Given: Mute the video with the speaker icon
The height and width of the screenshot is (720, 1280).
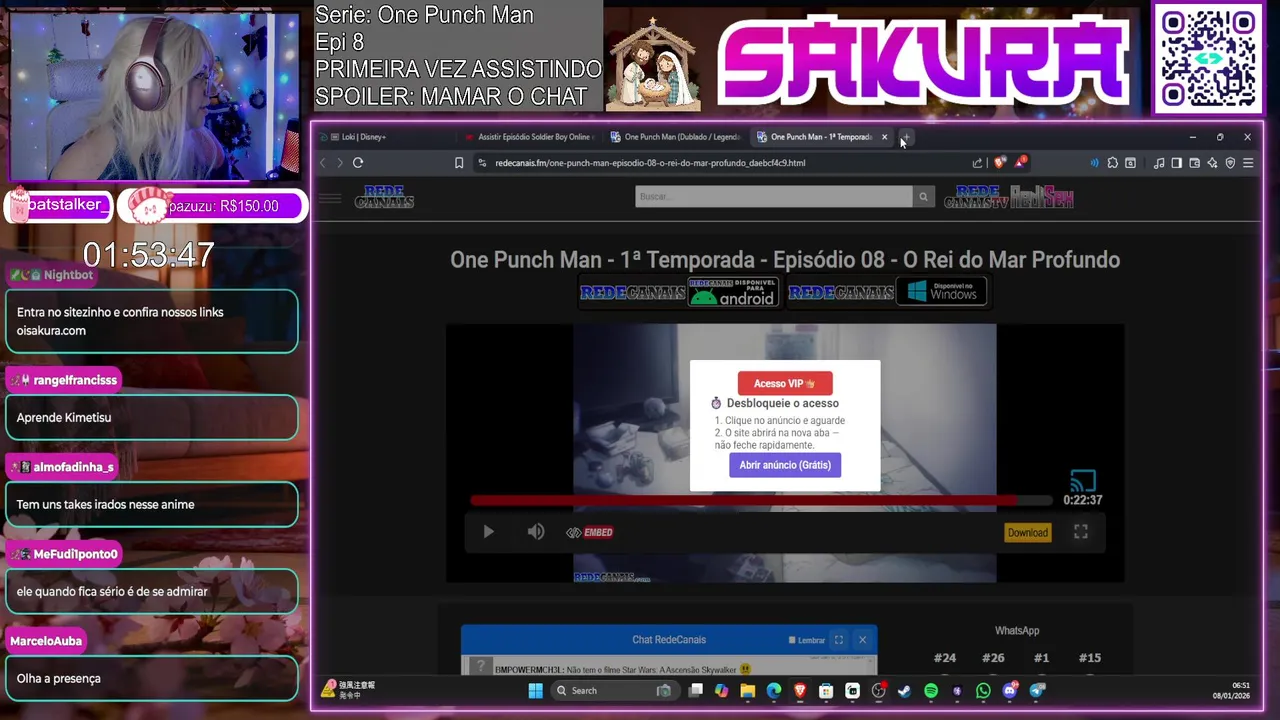Looking at the screenshot, I should [536, 532].
